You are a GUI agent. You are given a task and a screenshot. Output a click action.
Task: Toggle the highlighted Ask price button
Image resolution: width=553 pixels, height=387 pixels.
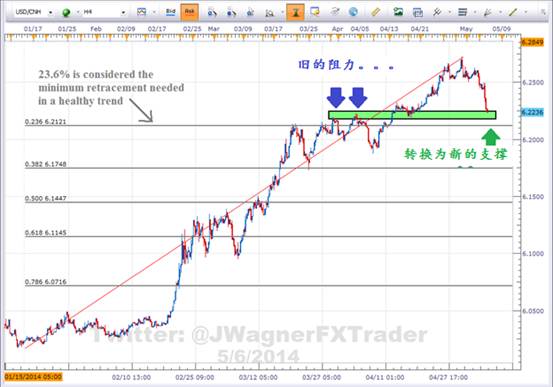tap(189, 12)
